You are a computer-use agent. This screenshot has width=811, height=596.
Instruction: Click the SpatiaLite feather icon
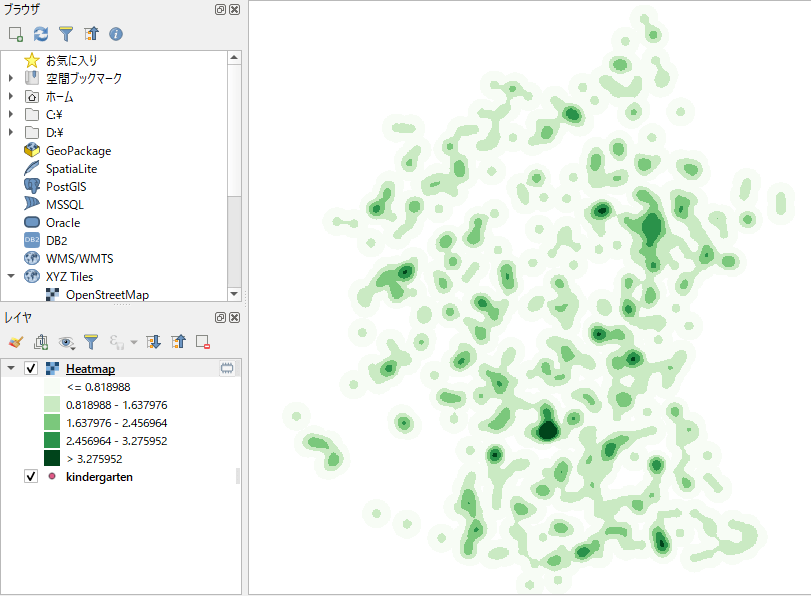[x=32, y=169]
